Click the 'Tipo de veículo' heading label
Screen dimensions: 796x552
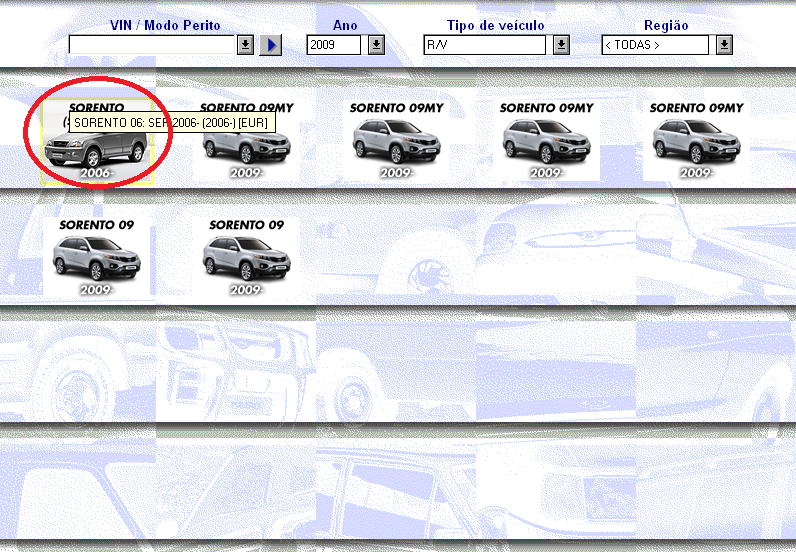(x=495, y=25)
